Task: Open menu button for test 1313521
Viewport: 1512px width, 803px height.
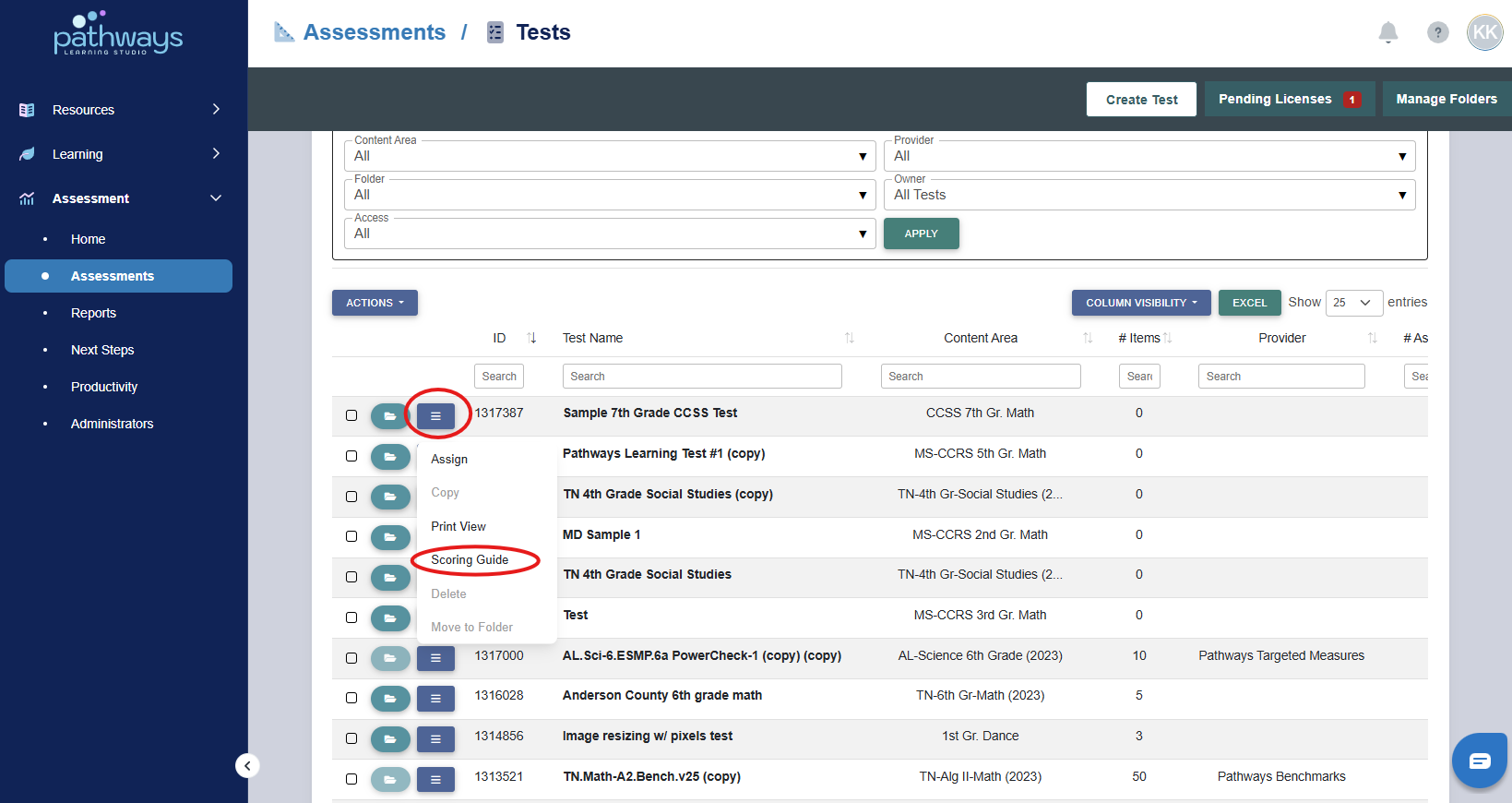Action: coord(435,780)
